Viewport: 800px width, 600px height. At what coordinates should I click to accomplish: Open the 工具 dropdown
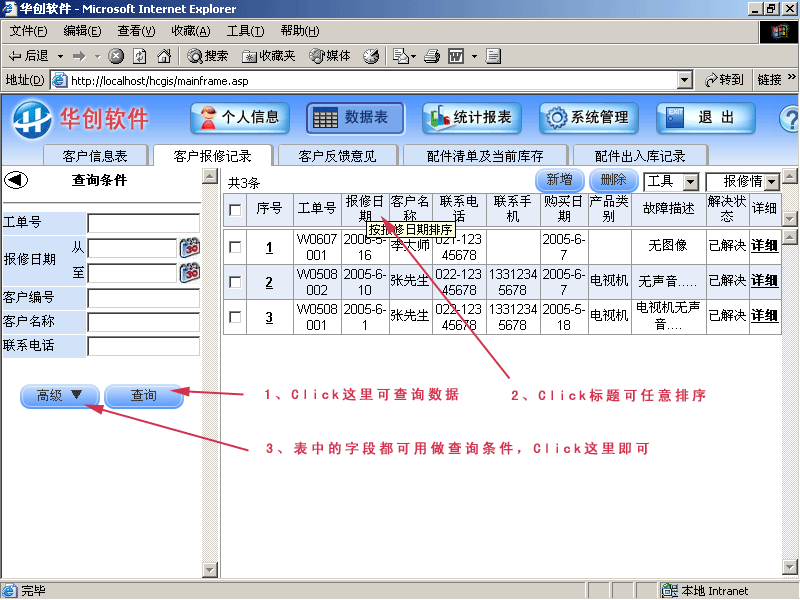coord(670,181)
